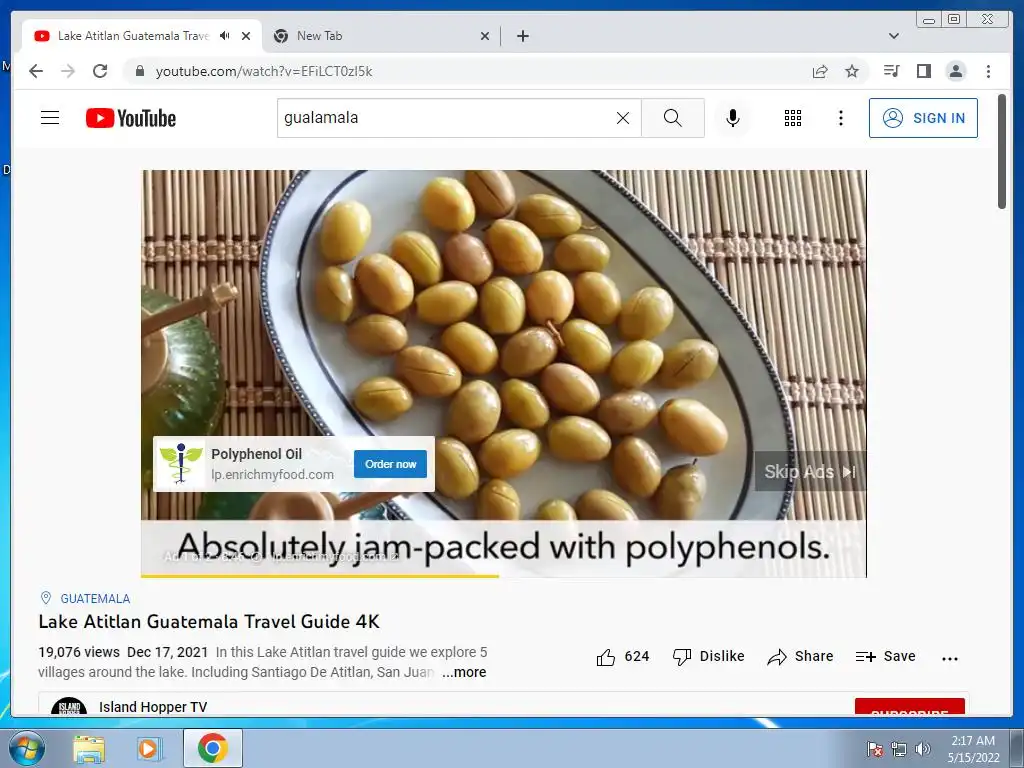Save the video to a playlist
Screen dimensions: 1024x768
point(886,657)
